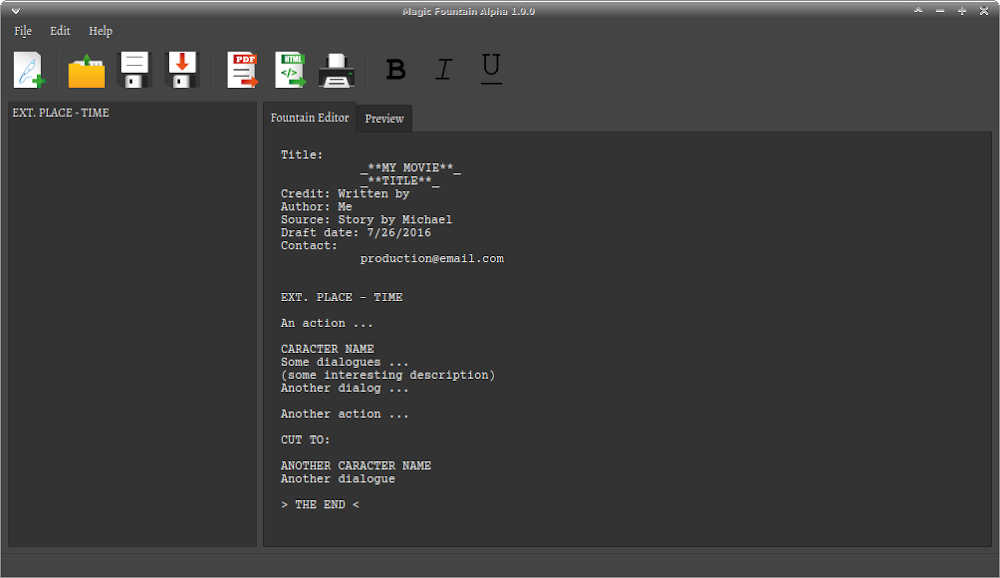The height and width of the screenshot is (578, 1000).
Task: Click the 'Another dialogue' line
Action: click(338, 478)
